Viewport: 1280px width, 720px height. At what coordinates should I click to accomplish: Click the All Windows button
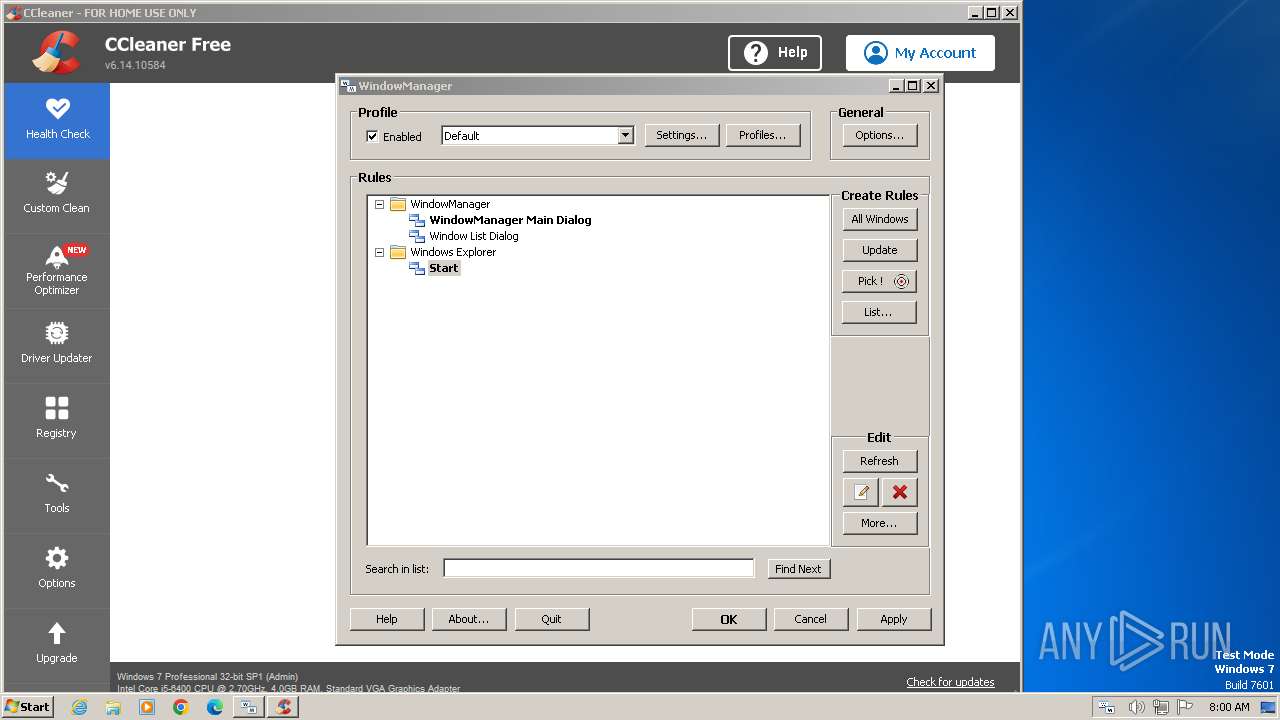880,219
